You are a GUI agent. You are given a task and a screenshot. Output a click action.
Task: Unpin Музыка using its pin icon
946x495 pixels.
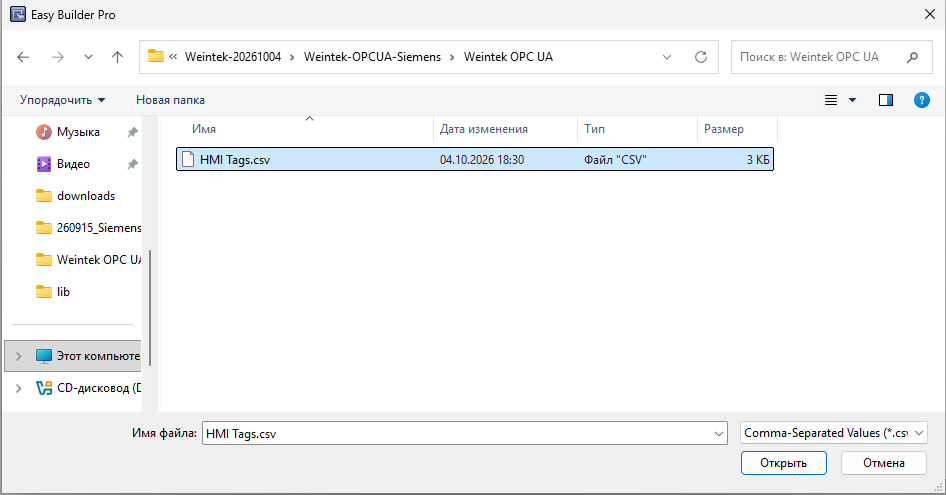pos(133,132)
